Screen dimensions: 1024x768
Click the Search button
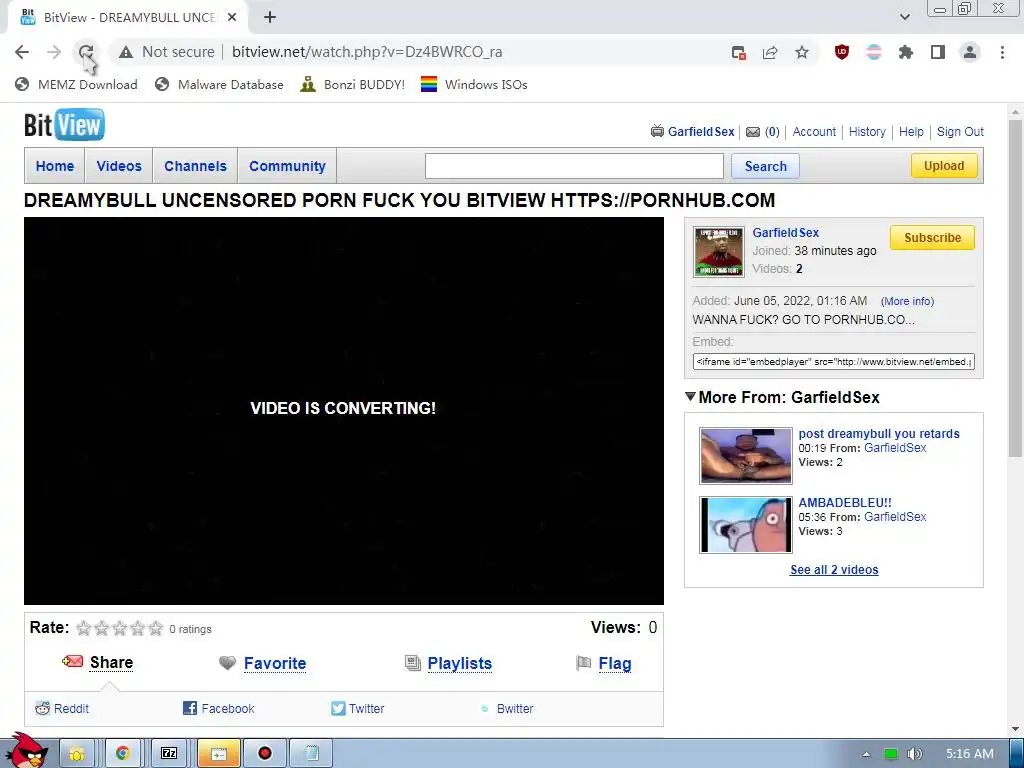pyautogui.click(x=765, y=166)
